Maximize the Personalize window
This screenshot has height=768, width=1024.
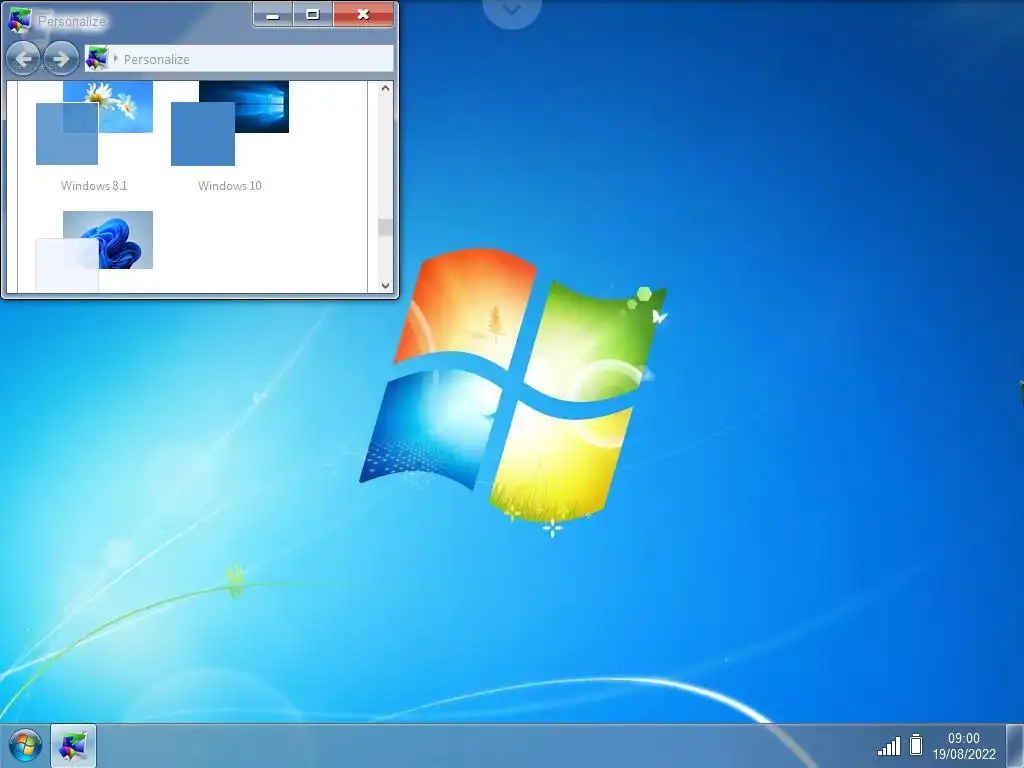point(313,14)
